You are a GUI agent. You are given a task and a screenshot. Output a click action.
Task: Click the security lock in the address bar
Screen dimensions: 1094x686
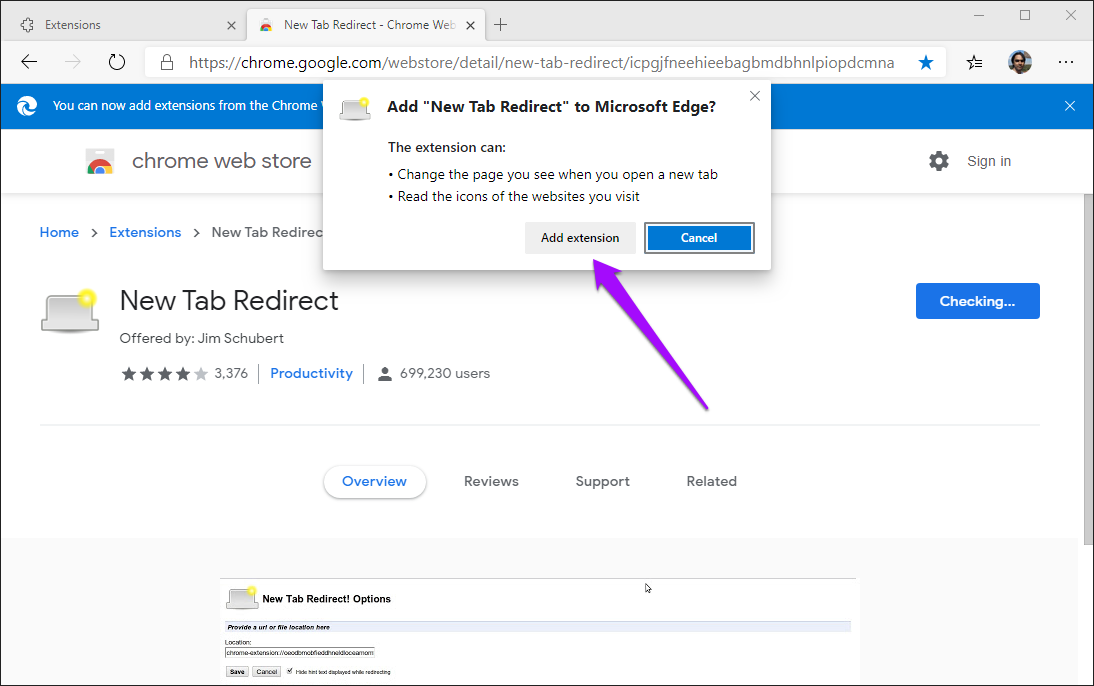166,61
